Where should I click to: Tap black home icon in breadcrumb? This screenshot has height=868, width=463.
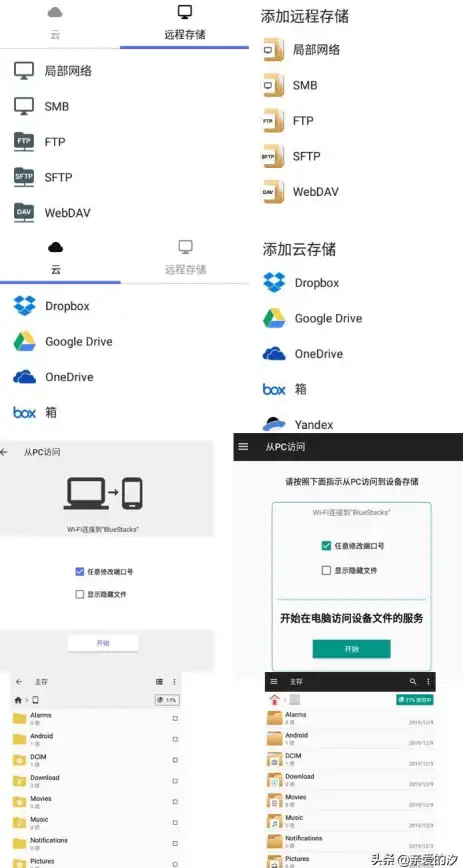pyautogui.click(x=18, y=700)
